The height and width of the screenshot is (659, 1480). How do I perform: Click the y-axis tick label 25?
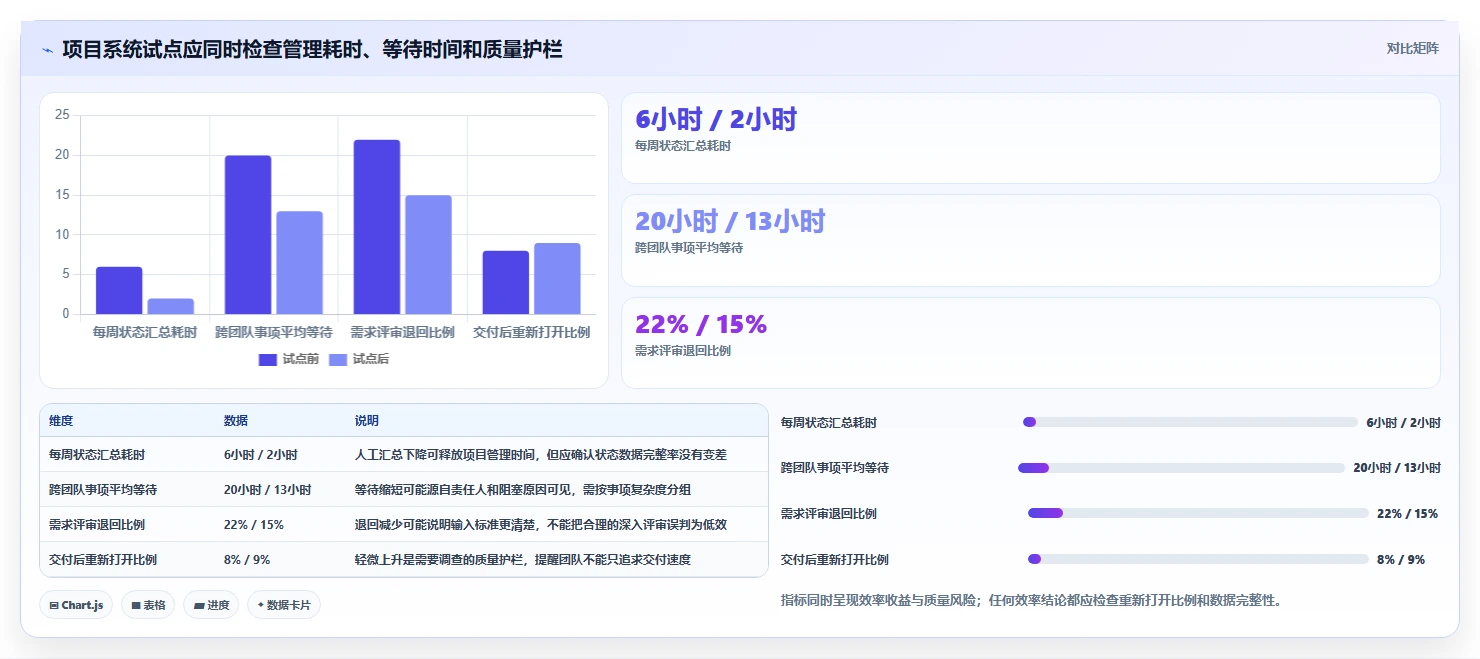pos(62,115)
